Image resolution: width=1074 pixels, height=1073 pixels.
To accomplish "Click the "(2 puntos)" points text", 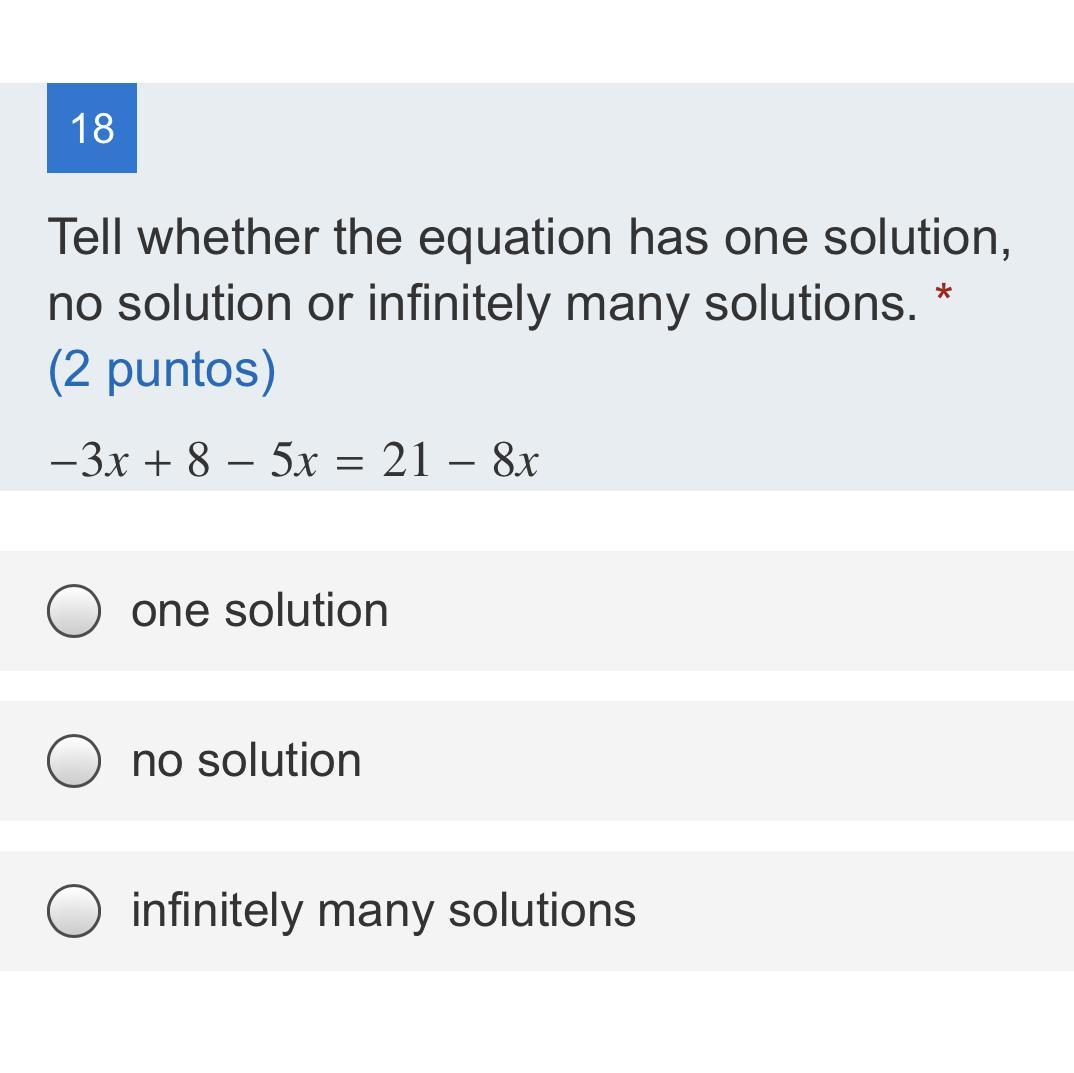I will pos(162,369).
